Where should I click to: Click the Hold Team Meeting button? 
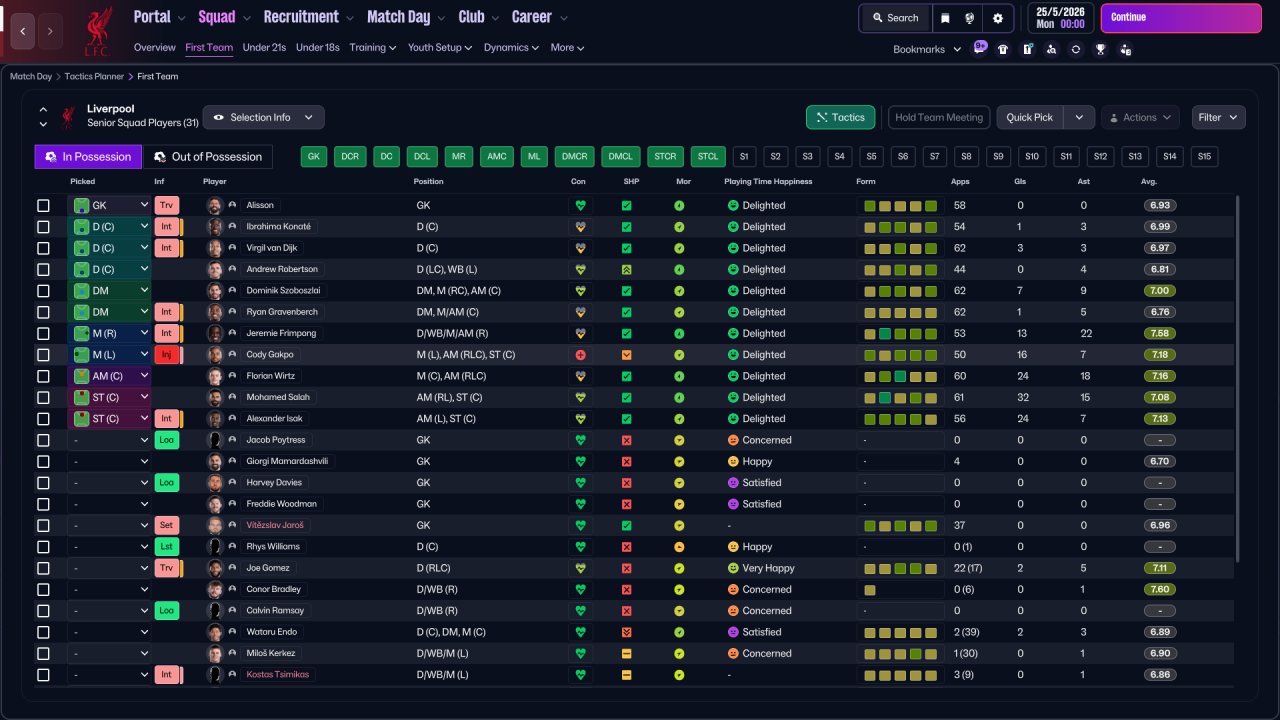coord(939,117)
